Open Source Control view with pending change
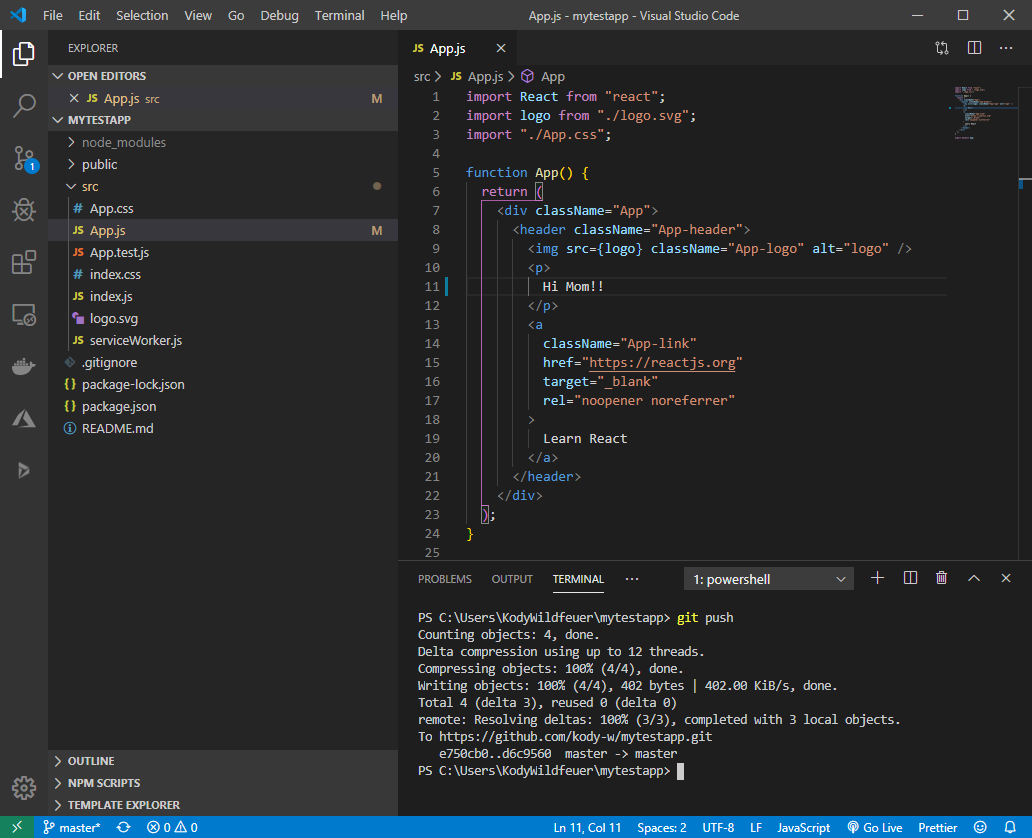Screen dimensions: 1032x838 tap(24, 158)
